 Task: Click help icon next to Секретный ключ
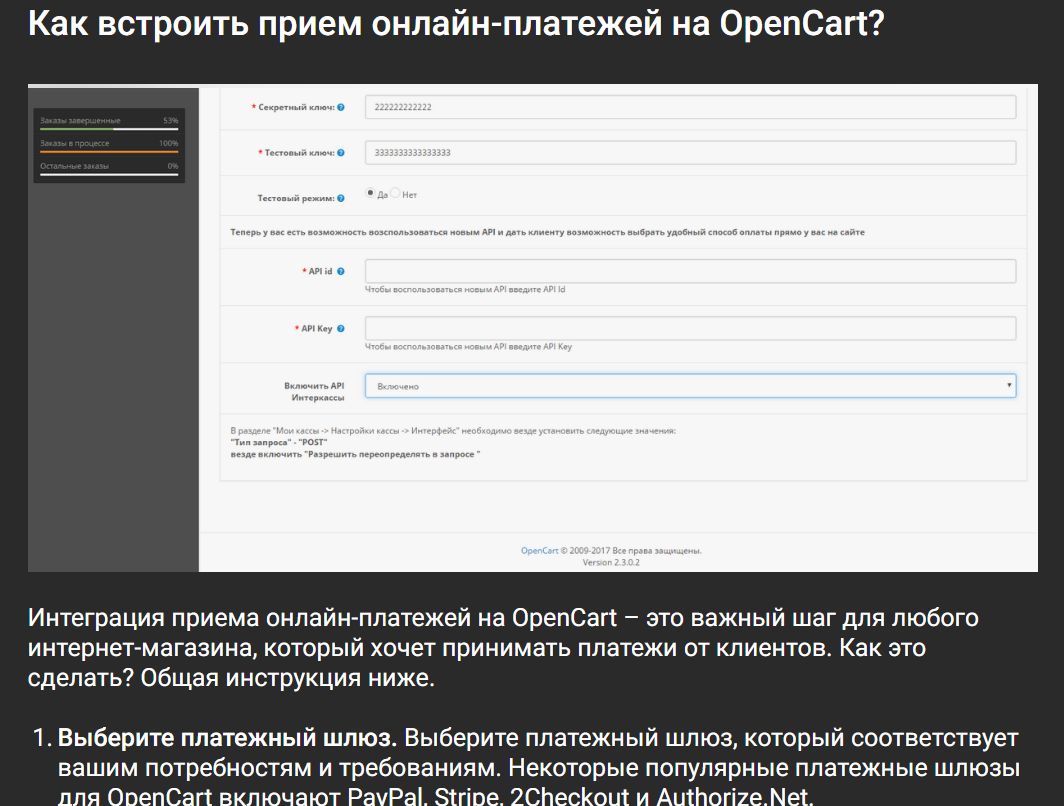click(x=341, y=107)
